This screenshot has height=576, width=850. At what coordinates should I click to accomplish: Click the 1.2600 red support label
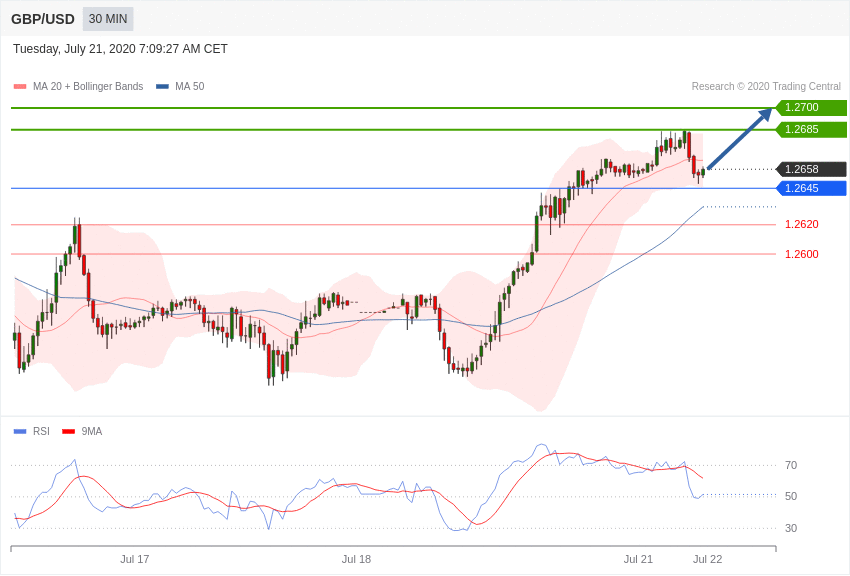pos(802,254)
